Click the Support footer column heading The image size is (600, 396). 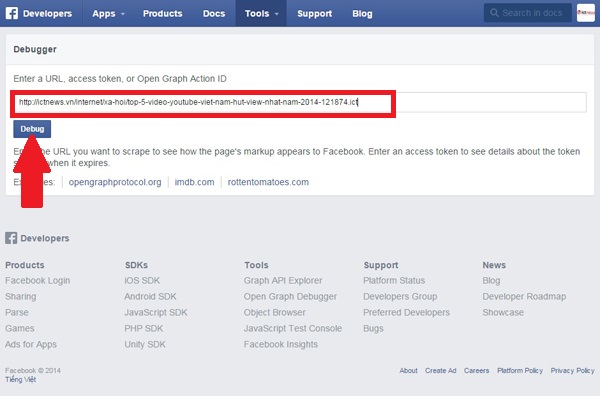(x=381, y=265)
